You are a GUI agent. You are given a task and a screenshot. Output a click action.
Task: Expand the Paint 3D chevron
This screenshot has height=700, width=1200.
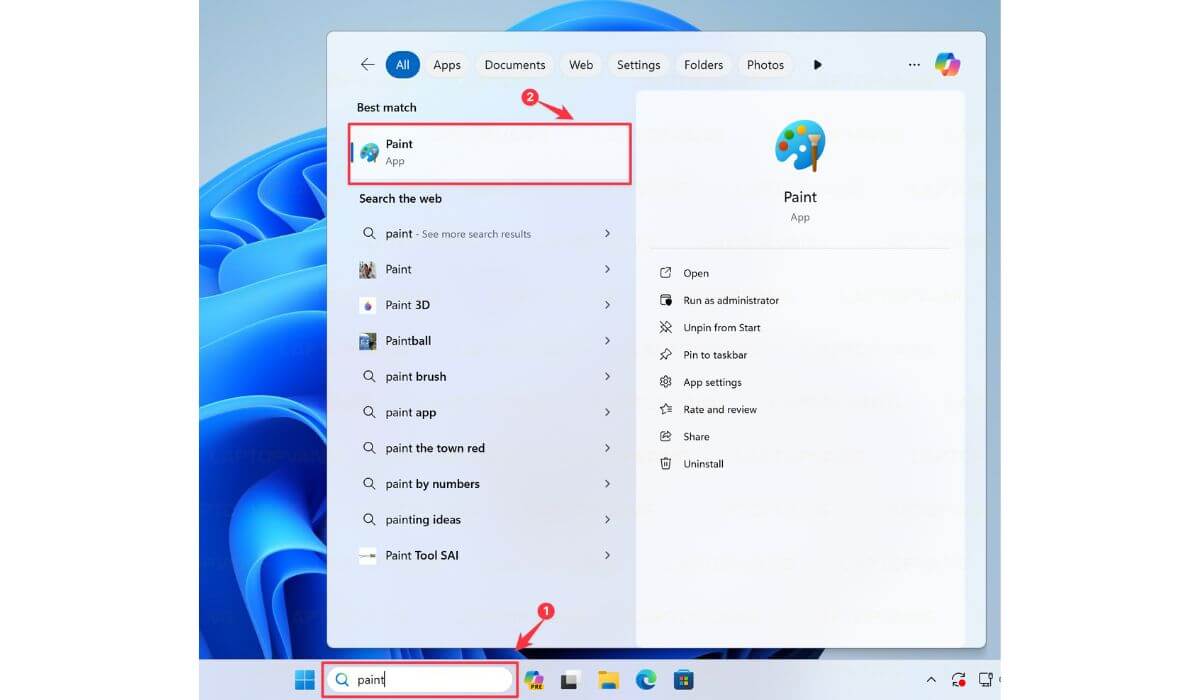607,305
